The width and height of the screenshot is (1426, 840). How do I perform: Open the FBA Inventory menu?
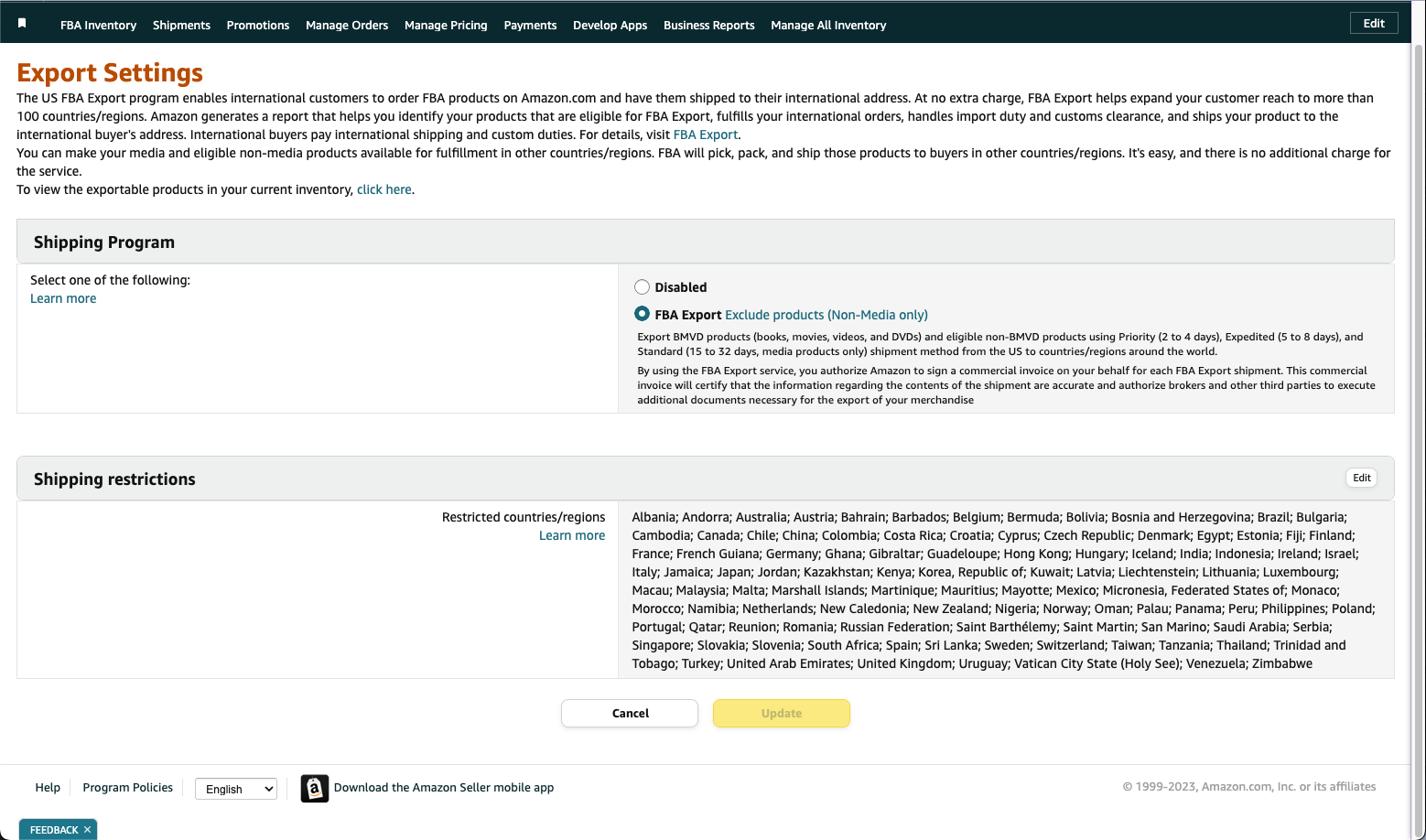pyautogui.click(x=98, y=25)
